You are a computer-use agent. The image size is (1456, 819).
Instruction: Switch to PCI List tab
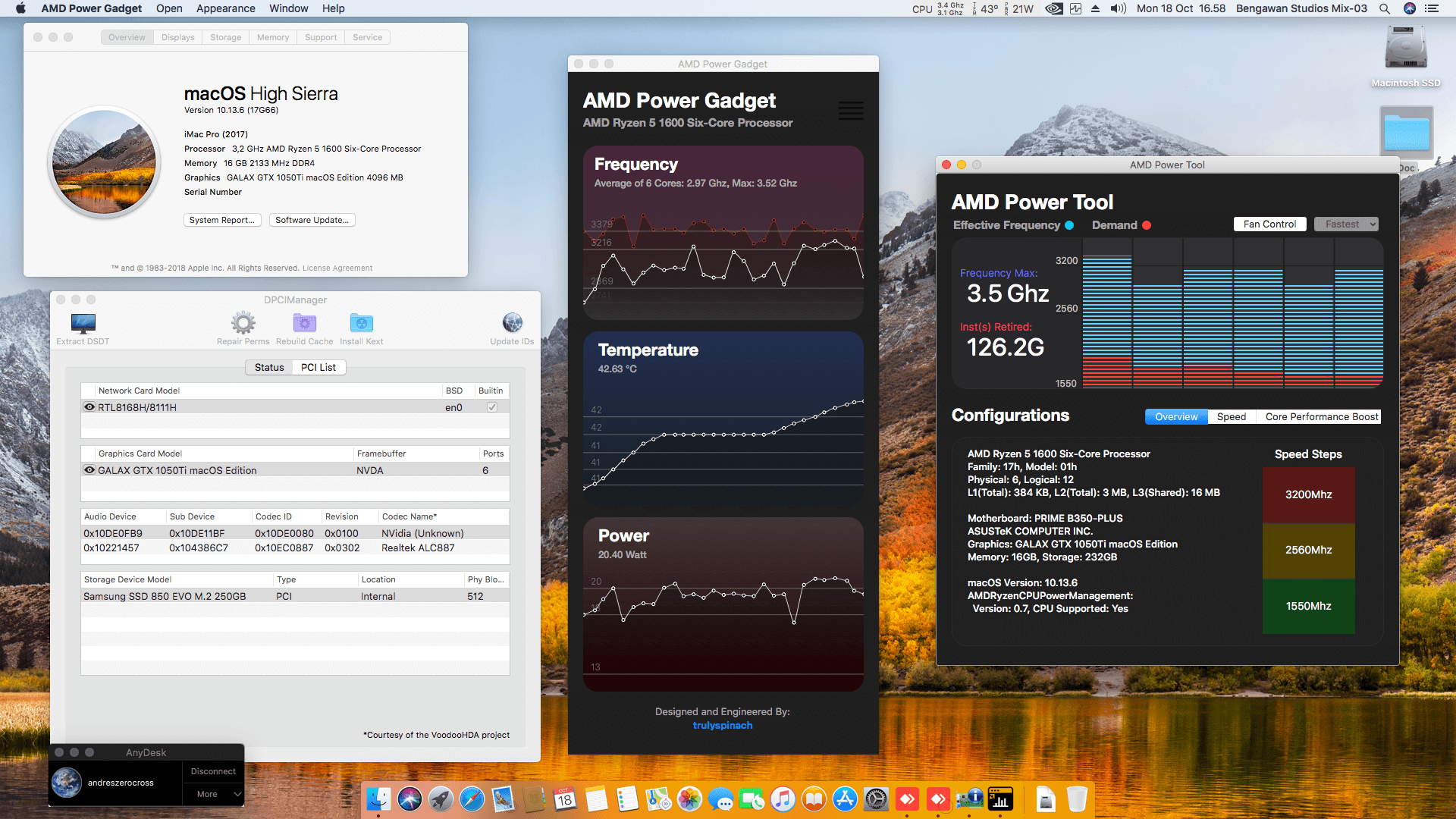[x=318, y=367]
